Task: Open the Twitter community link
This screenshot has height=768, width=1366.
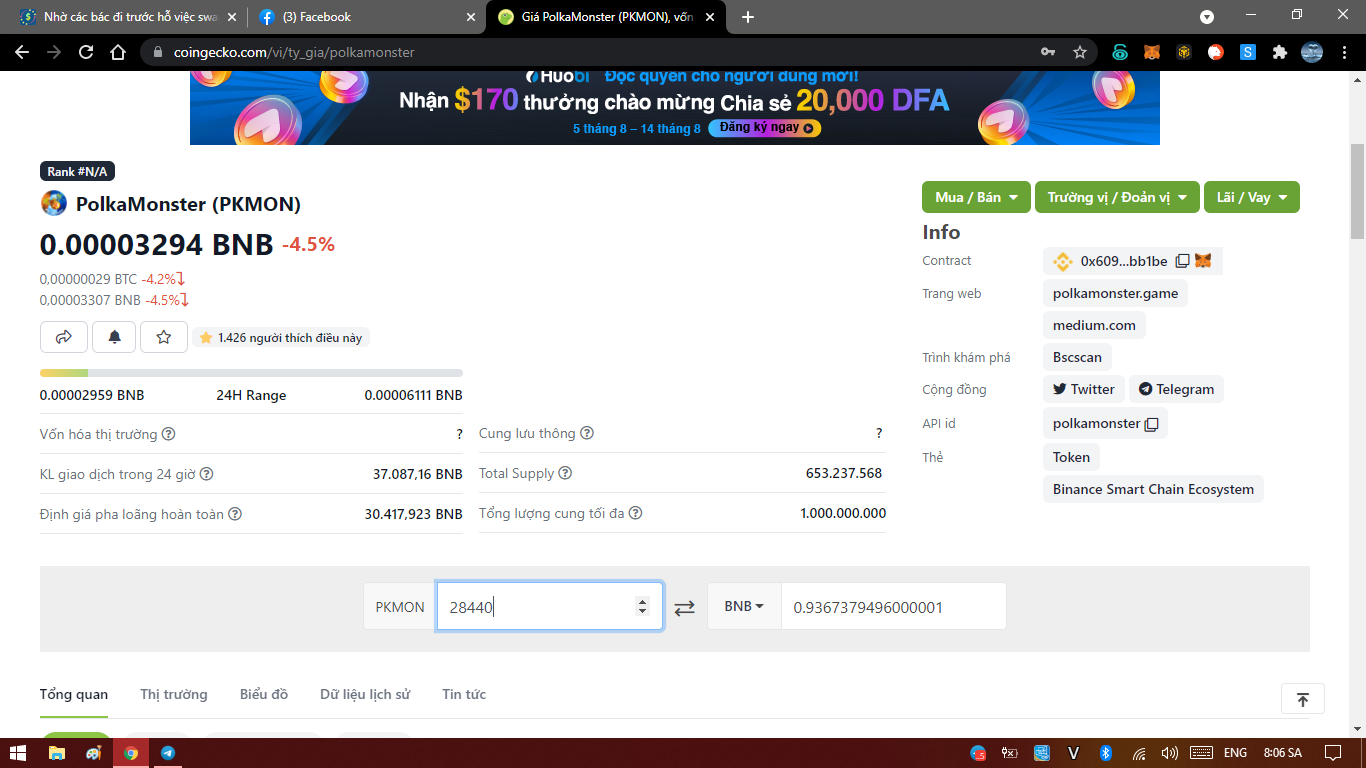Action: pos(1083,389)
